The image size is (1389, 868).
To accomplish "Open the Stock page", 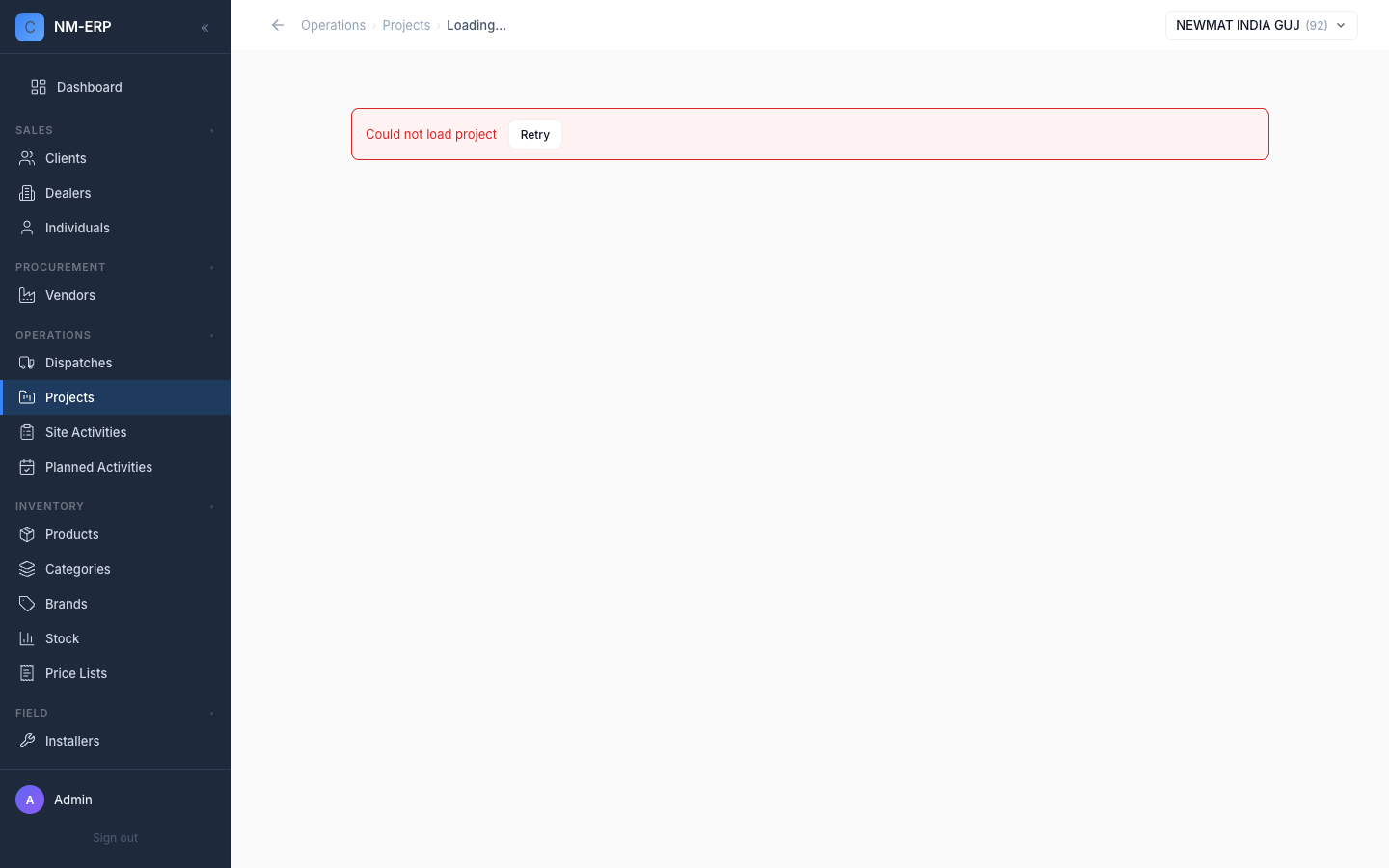I will pyautogui.click(x=116, y=638).
